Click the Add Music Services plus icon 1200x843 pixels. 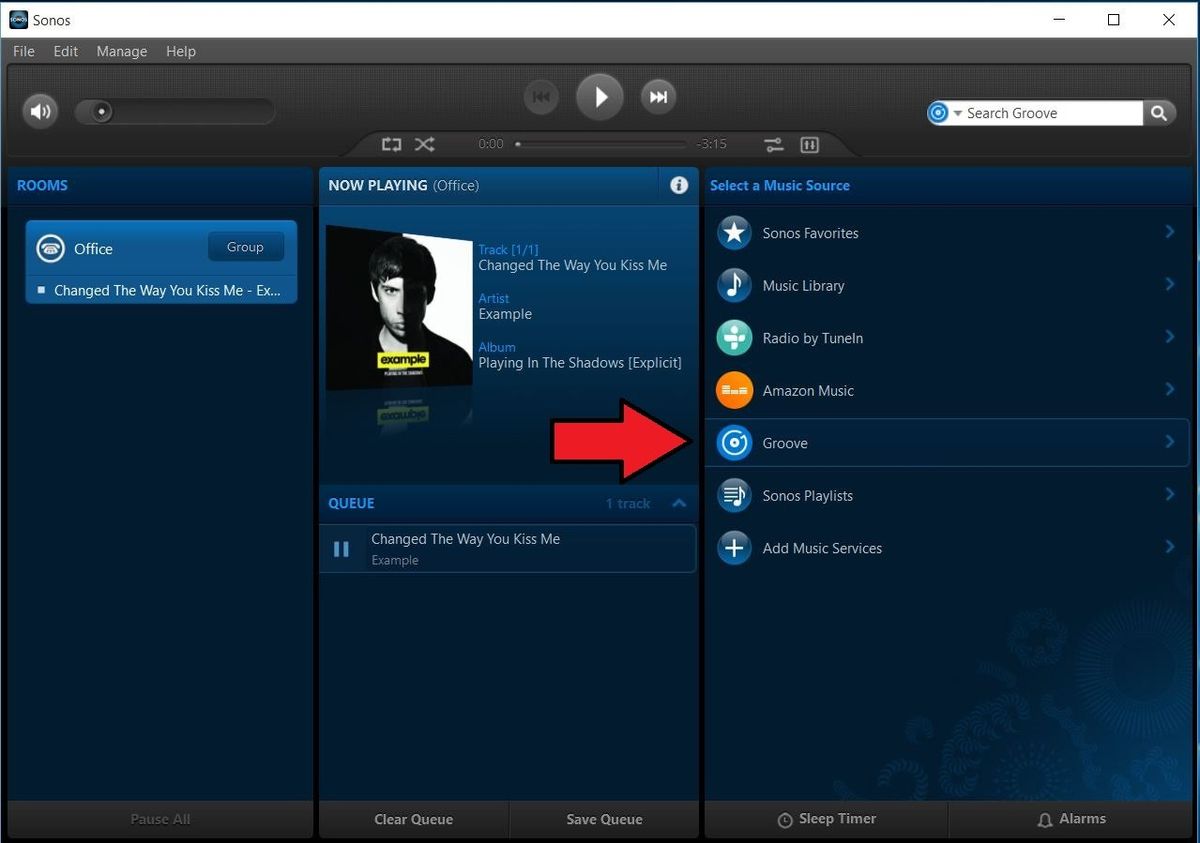733,547
